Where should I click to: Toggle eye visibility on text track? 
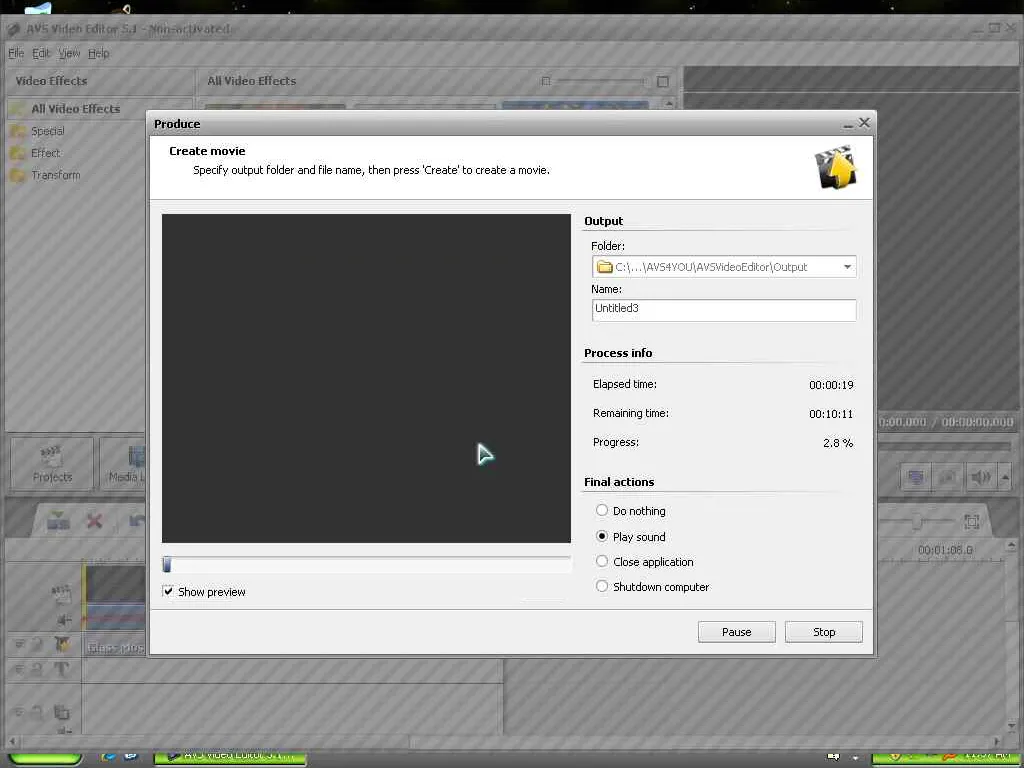[19, 669]
